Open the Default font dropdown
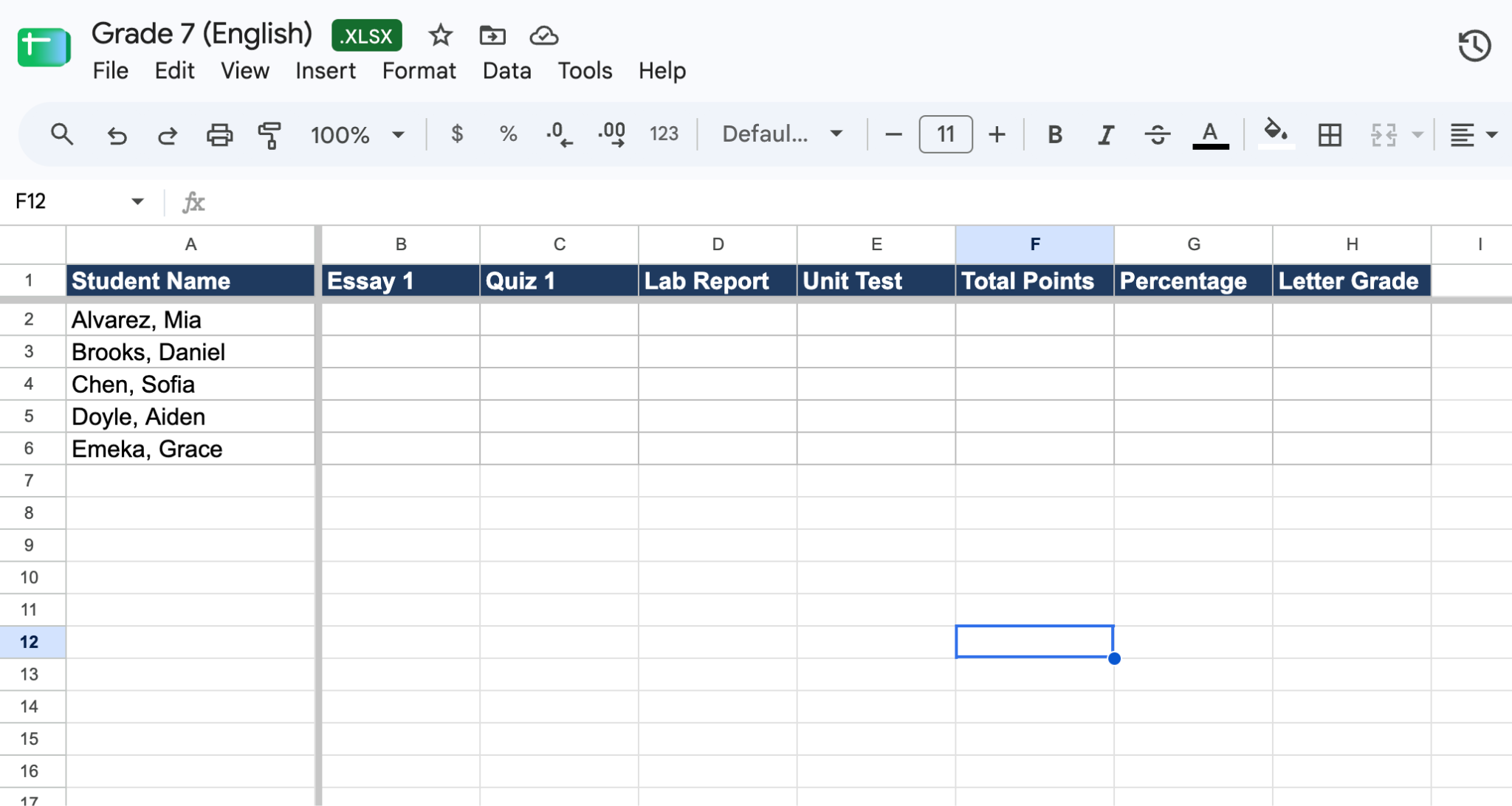This screenshot has width=1512, height=806. click(783, 134)
